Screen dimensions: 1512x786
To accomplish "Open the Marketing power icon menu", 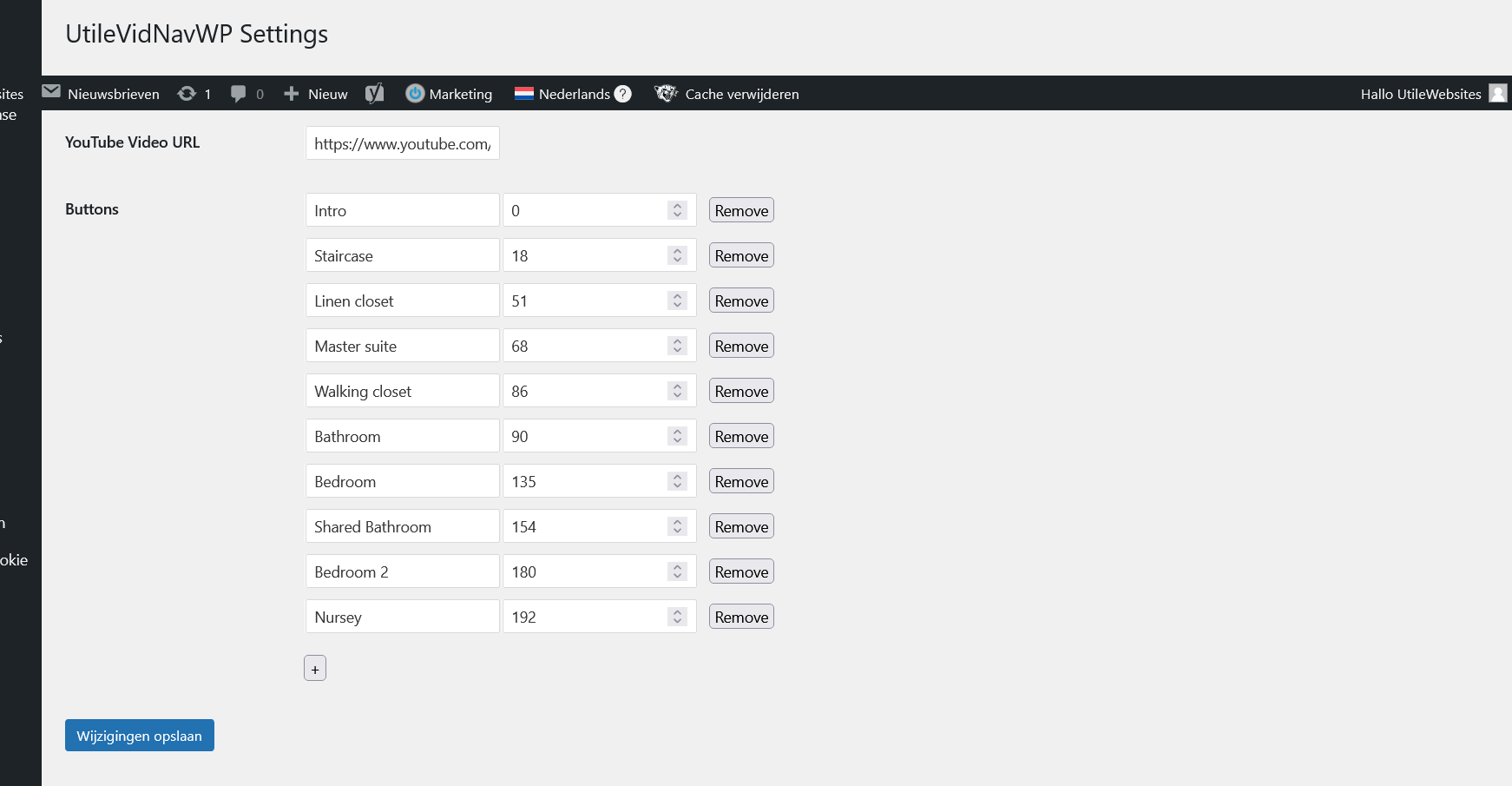I will point(415,94).
